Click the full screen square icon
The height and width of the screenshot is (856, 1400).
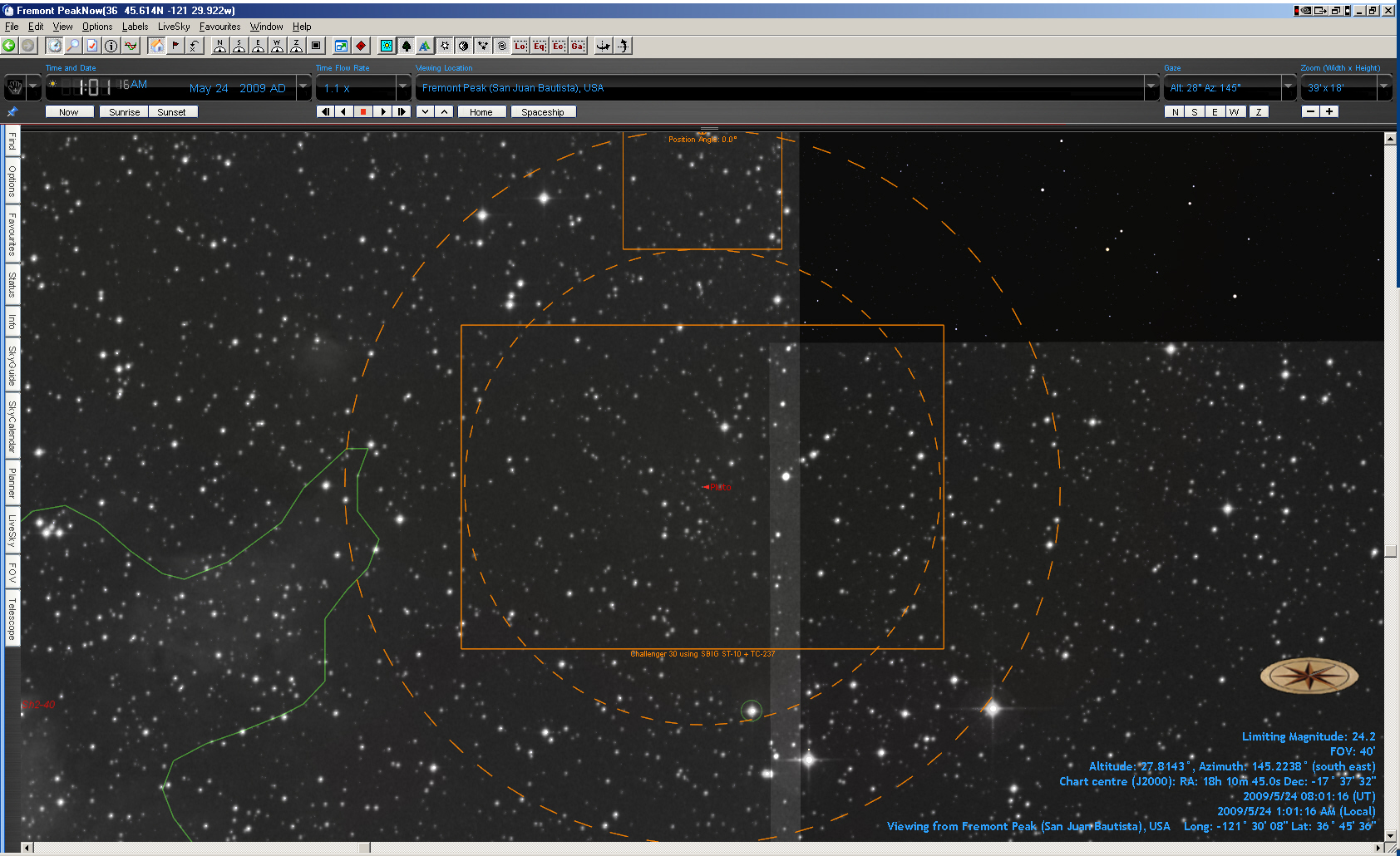(316, 46)
